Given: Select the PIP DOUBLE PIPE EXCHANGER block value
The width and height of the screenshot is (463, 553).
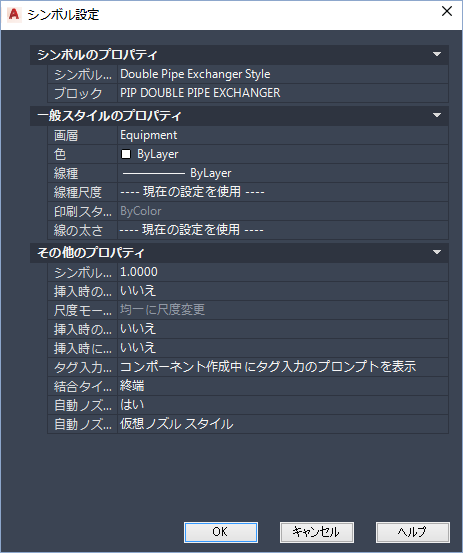Looking at the screenshot, I should coord(282,93).
